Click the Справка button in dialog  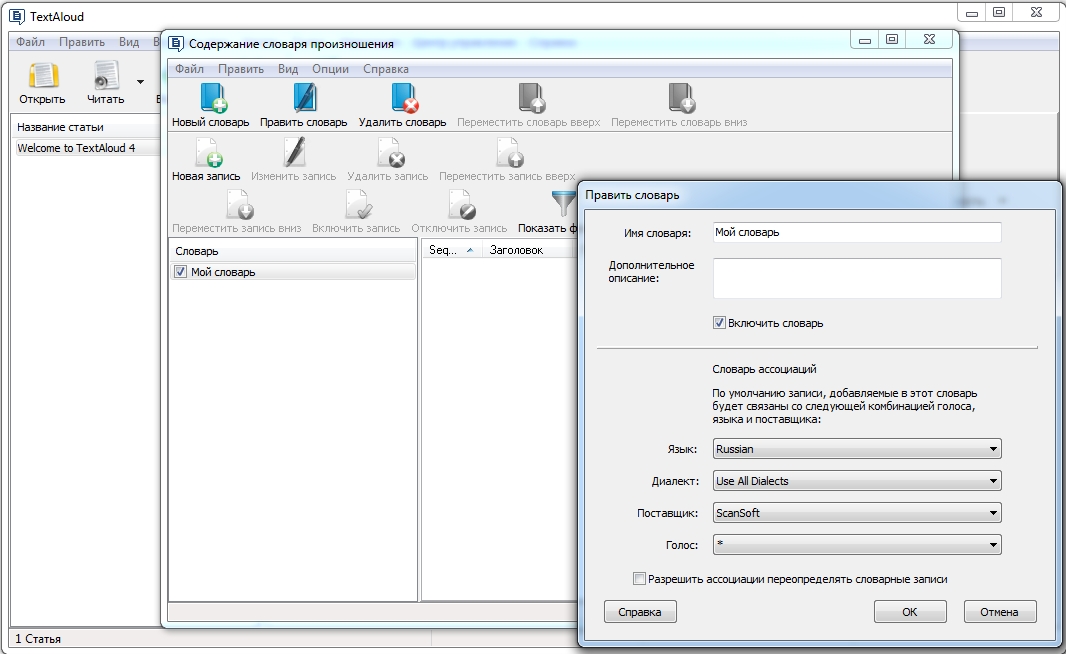640,612
